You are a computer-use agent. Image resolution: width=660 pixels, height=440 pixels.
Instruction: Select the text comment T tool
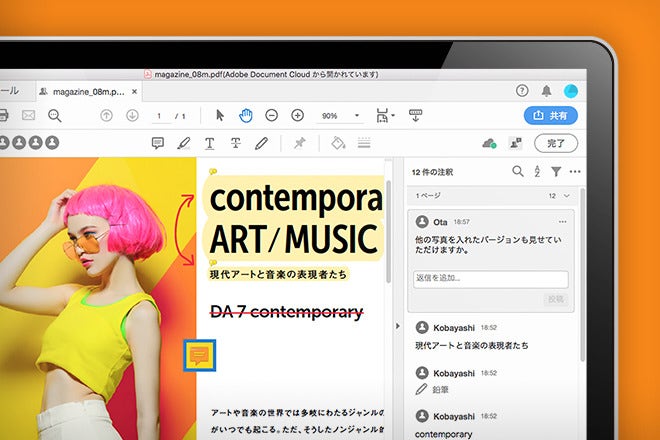tap(210, 144)
